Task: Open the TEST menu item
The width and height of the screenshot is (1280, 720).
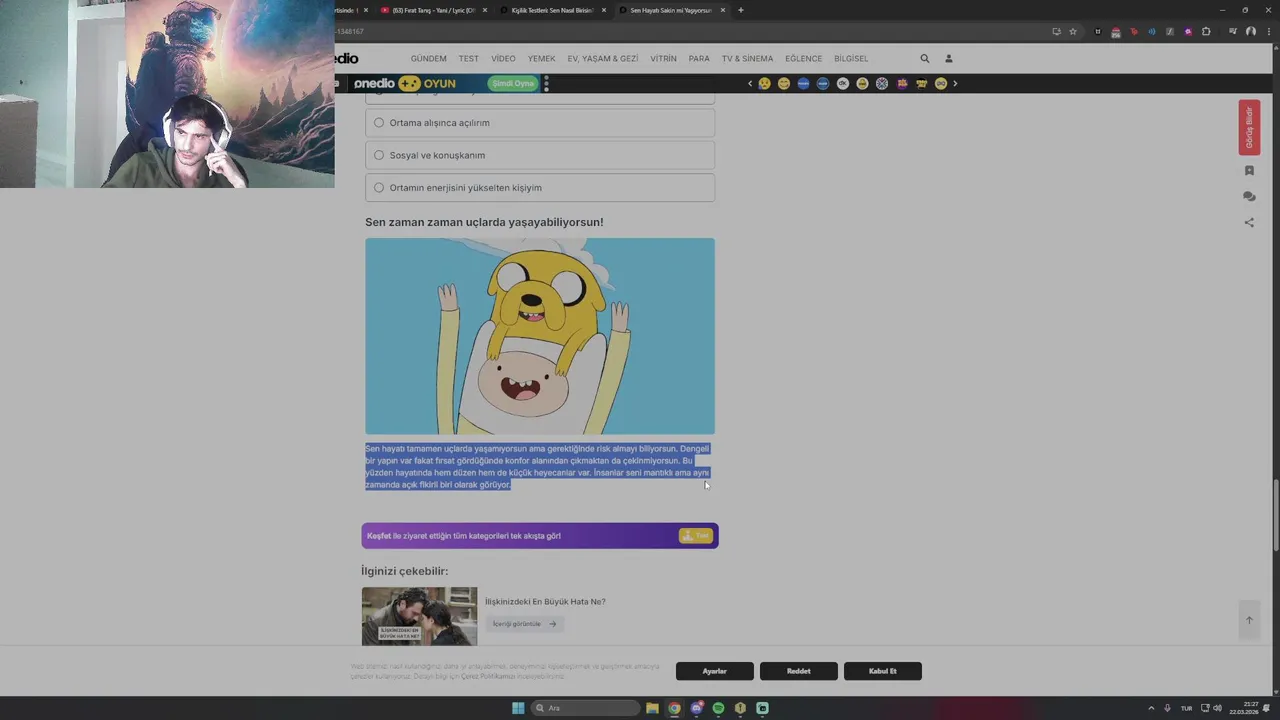Action: pos(469,59)
